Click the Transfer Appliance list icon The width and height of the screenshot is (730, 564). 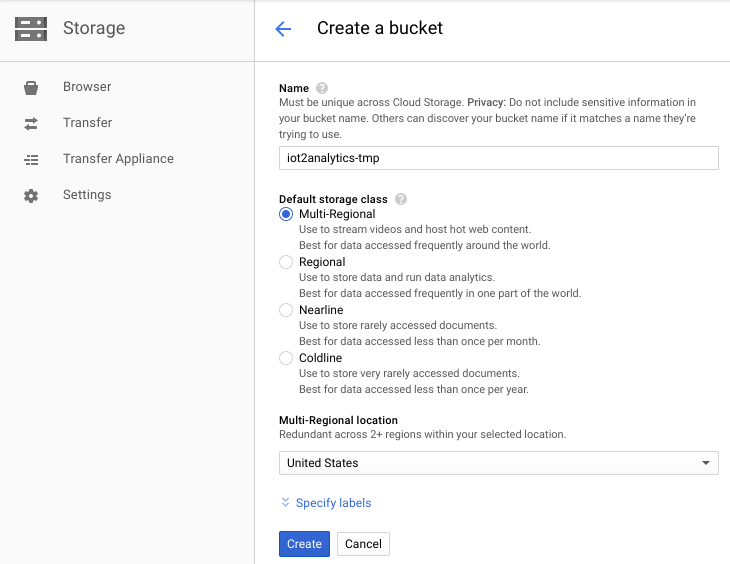tap(31, 159)
